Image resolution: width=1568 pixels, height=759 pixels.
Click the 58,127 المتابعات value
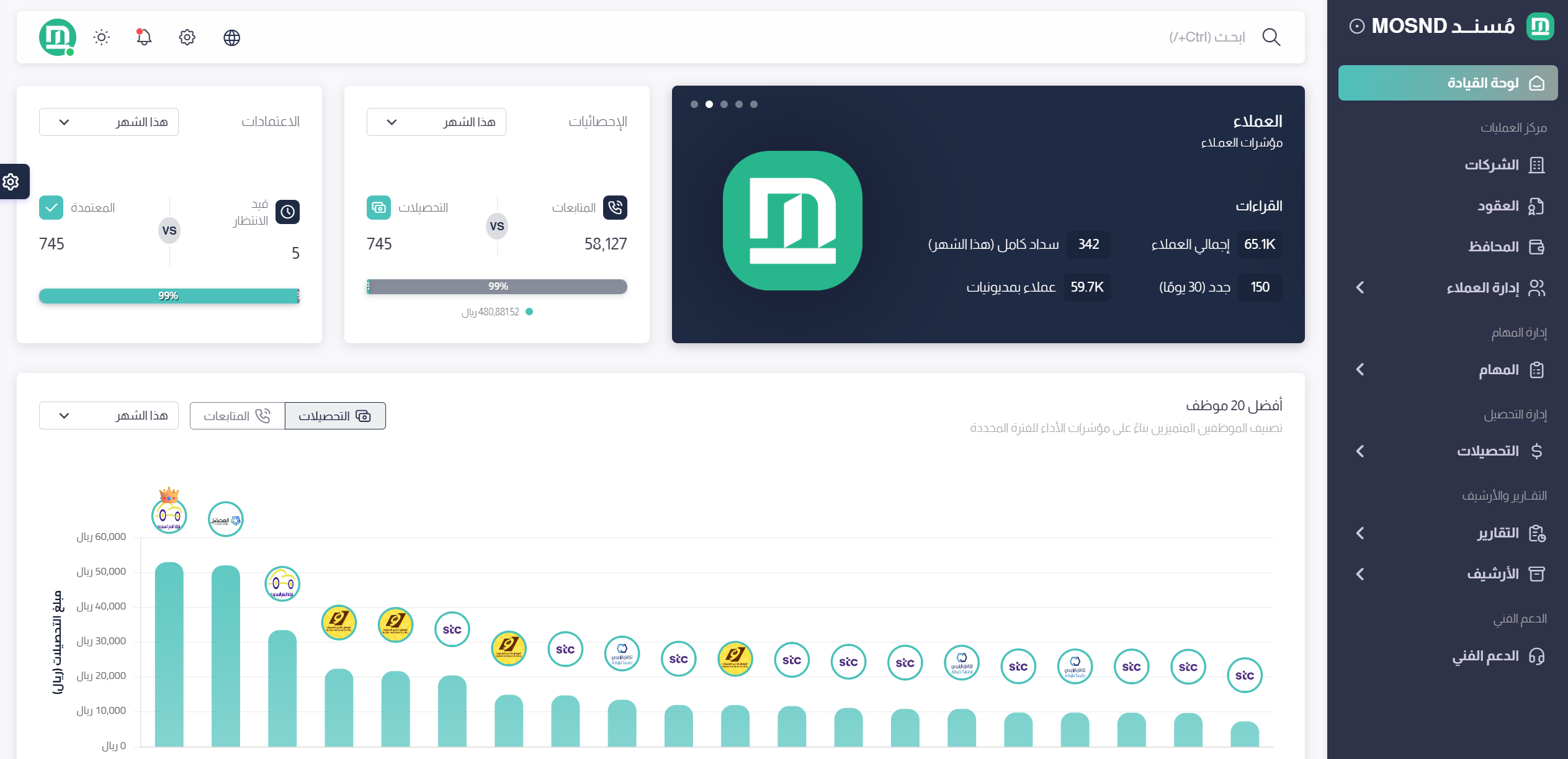pyautogui.click(x=606, y=244)
